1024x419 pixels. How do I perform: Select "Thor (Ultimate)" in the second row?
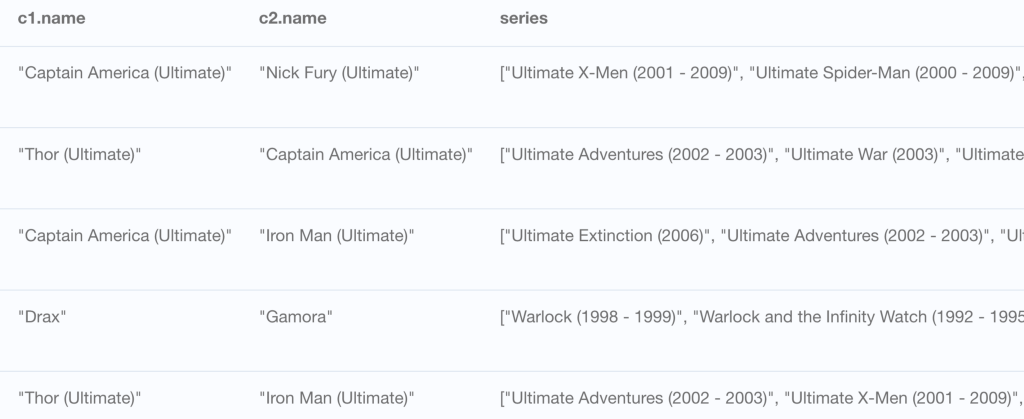[79, 155]
